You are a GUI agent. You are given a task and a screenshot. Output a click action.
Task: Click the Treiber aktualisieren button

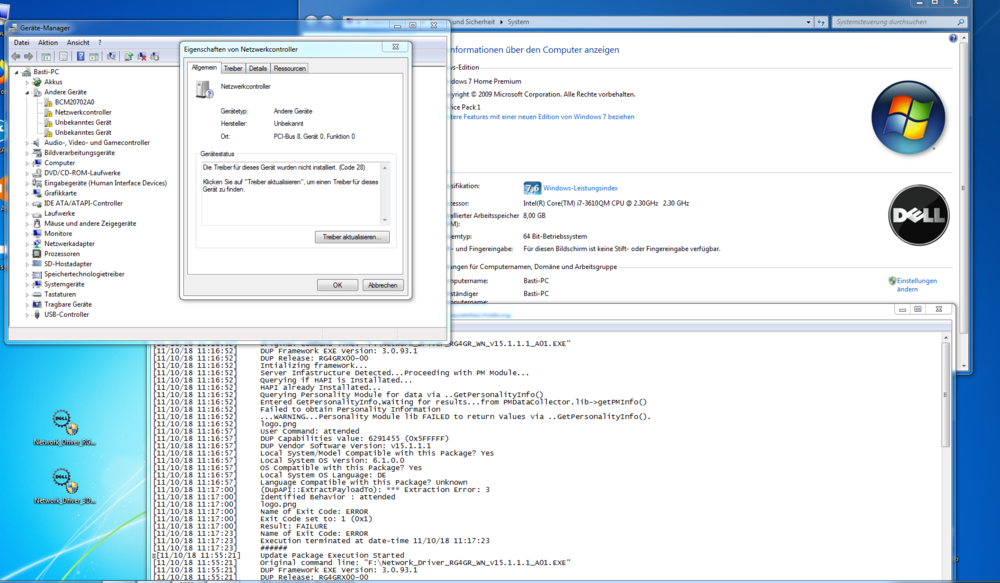(x=351, y=237)
